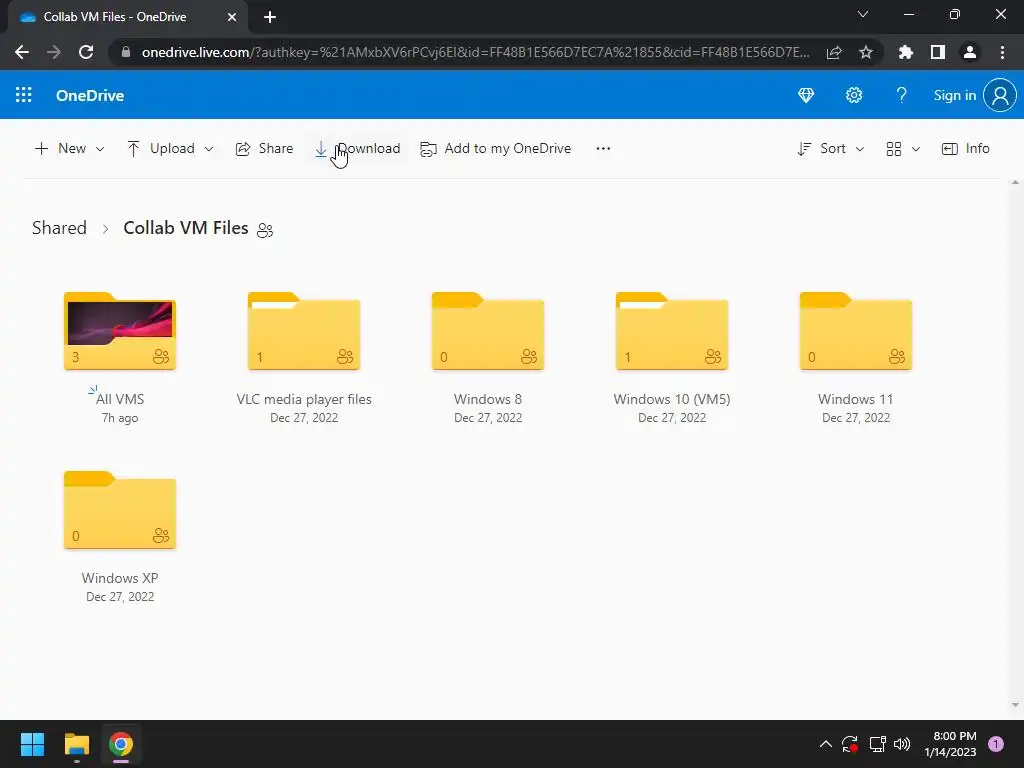The width and height of the screenshot is (1024, 768).
Task: Open the view layout switcher
Action: [x=903, y=149]
